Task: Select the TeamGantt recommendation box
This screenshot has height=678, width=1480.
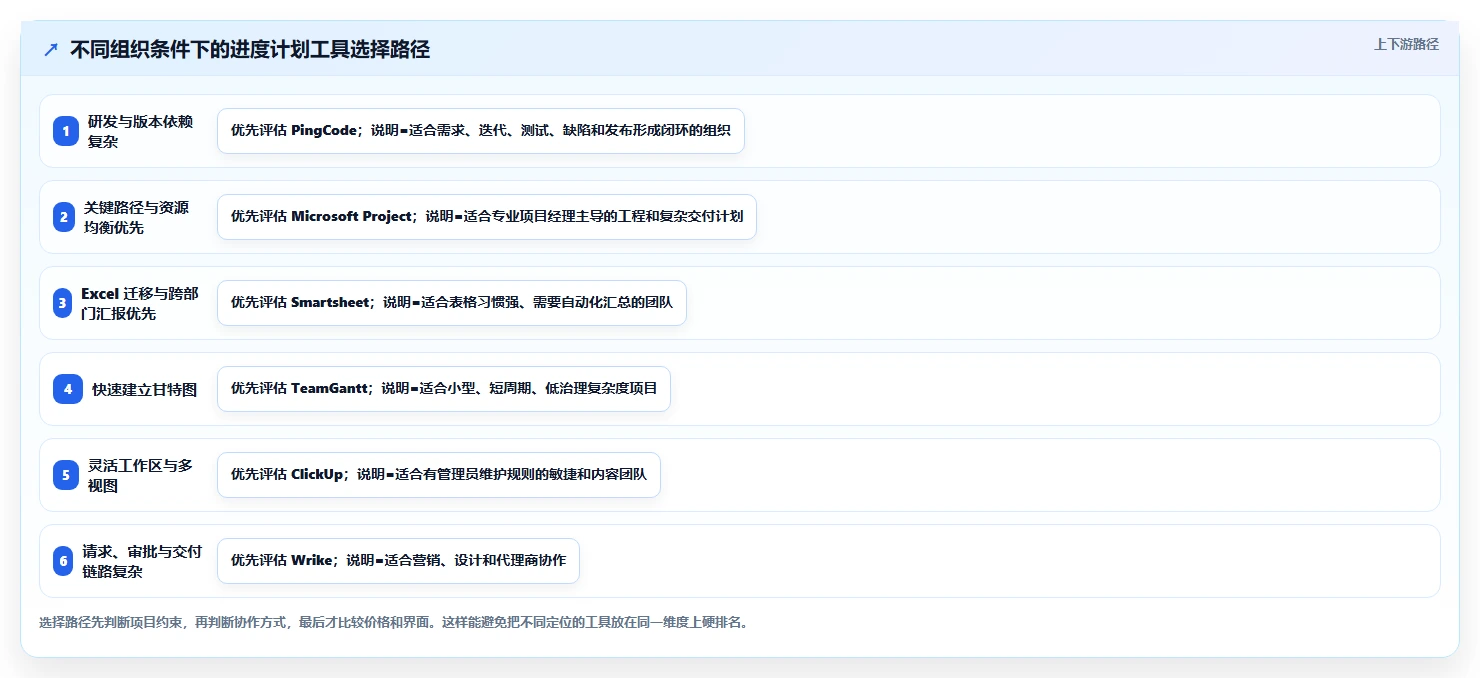Action: tap(444, 389)
